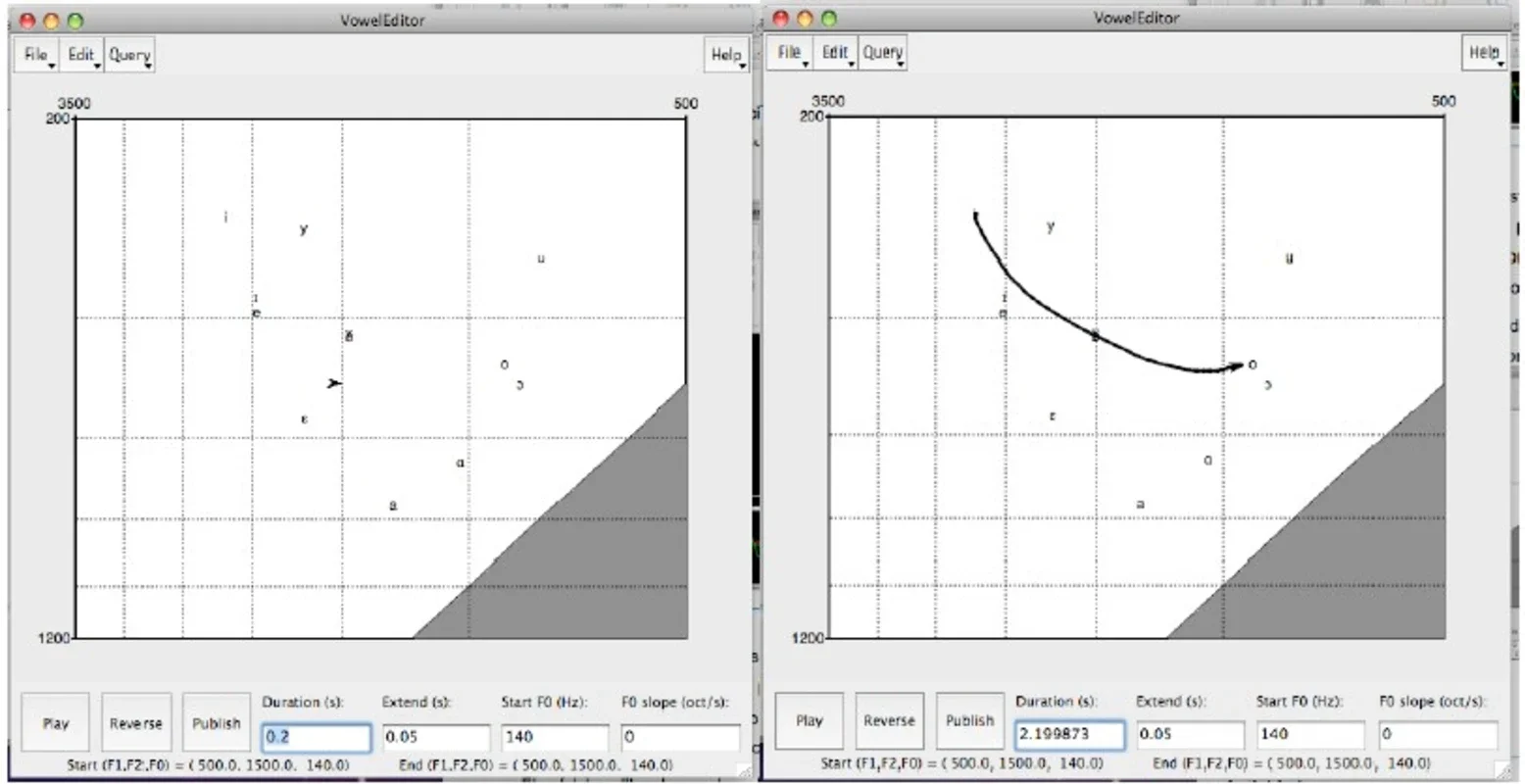The height and width of the screenshot is (784, 1525).
Task: Open Help menu in left VowelEditor window
Action: (x=726, y=55)
